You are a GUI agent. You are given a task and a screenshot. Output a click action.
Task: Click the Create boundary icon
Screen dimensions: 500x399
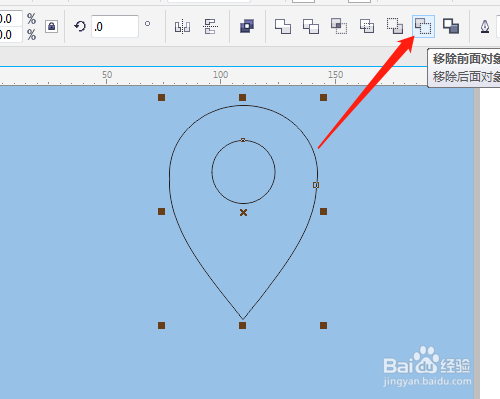pyautogui.click(x=451, y=26)
